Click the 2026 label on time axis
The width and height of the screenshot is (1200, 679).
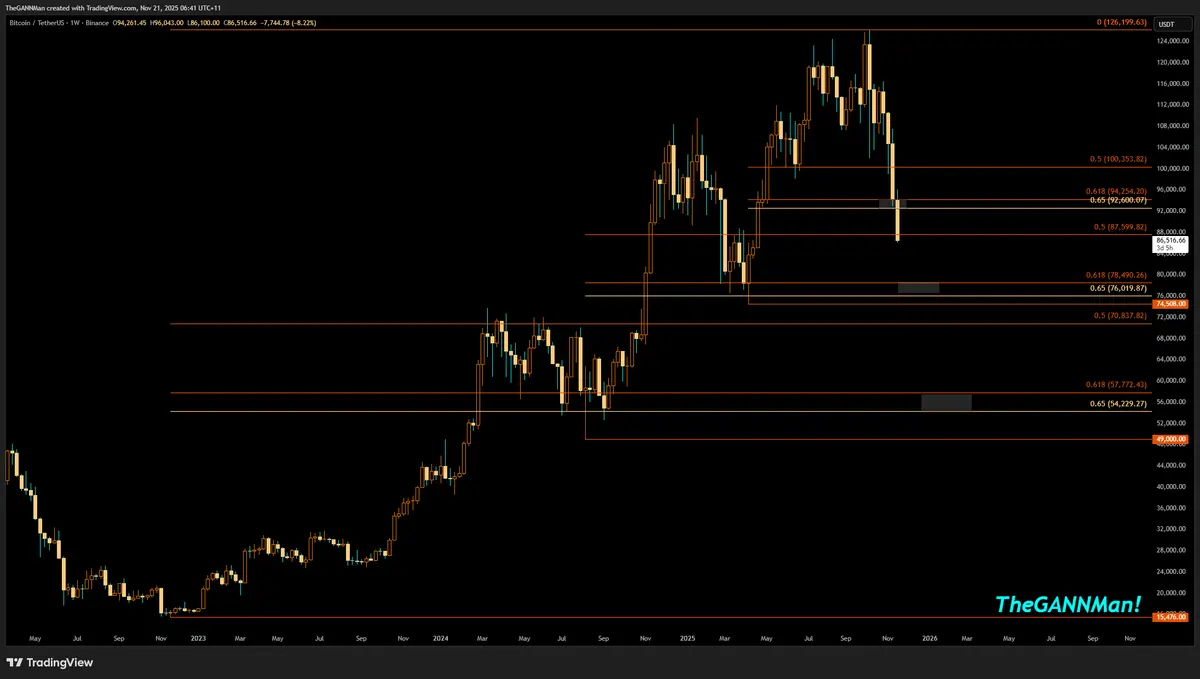[930, 637]
